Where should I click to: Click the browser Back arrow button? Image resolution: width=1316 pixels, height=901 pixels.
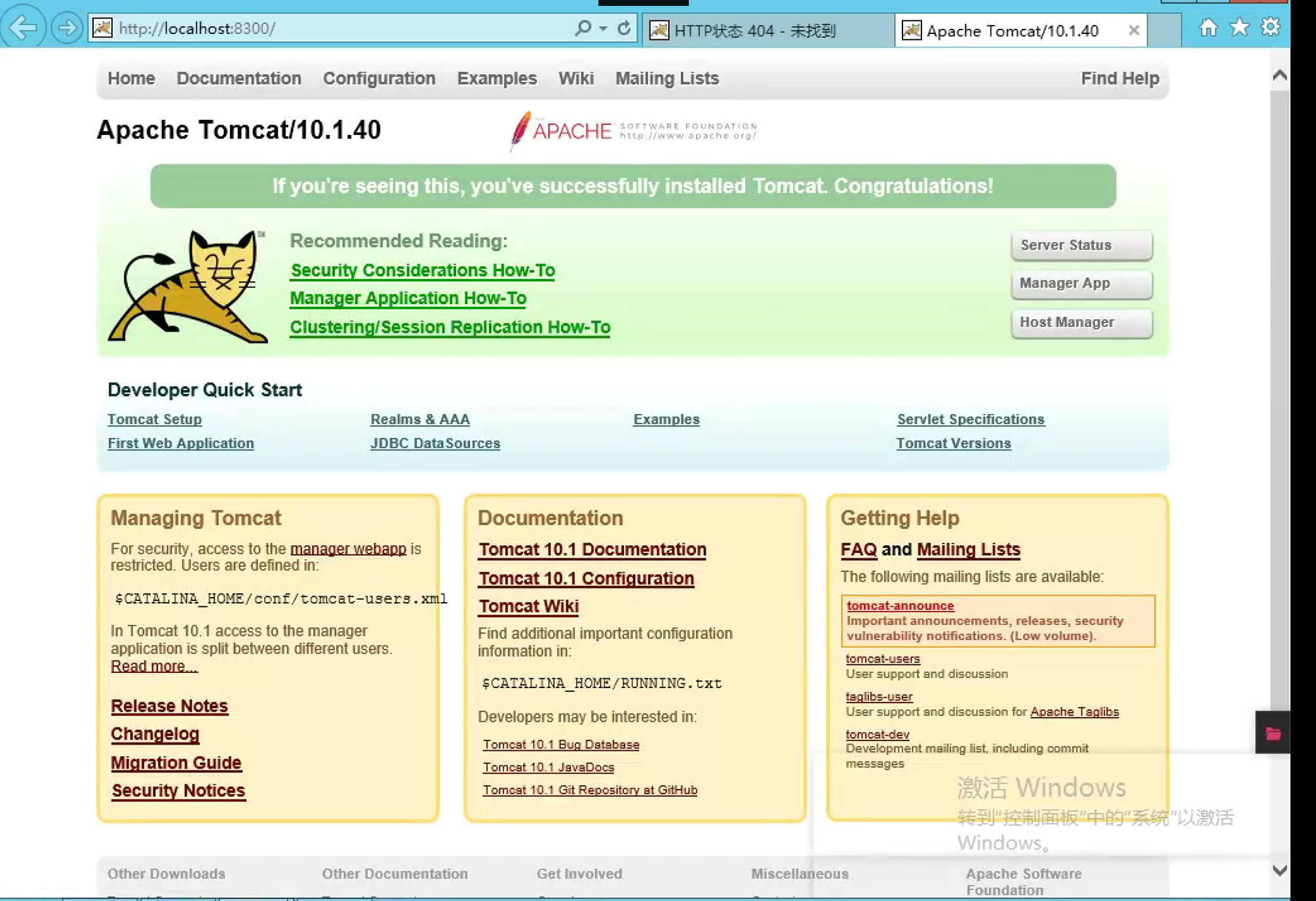click(24, 28)
